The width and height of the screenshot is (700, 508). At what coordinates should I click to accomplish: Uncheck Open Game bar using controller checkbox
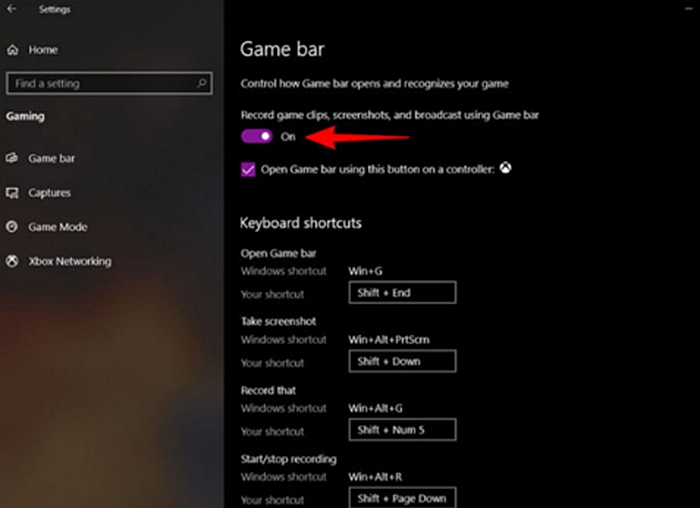pos(248,170)
